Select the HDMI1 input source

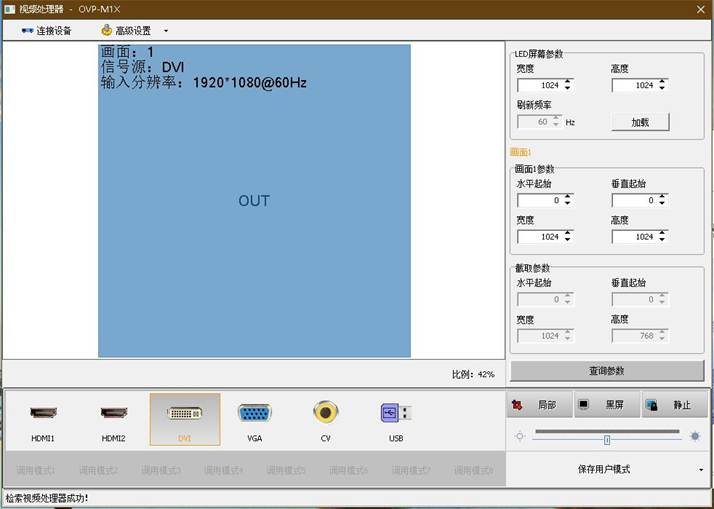tap(43, 419)
